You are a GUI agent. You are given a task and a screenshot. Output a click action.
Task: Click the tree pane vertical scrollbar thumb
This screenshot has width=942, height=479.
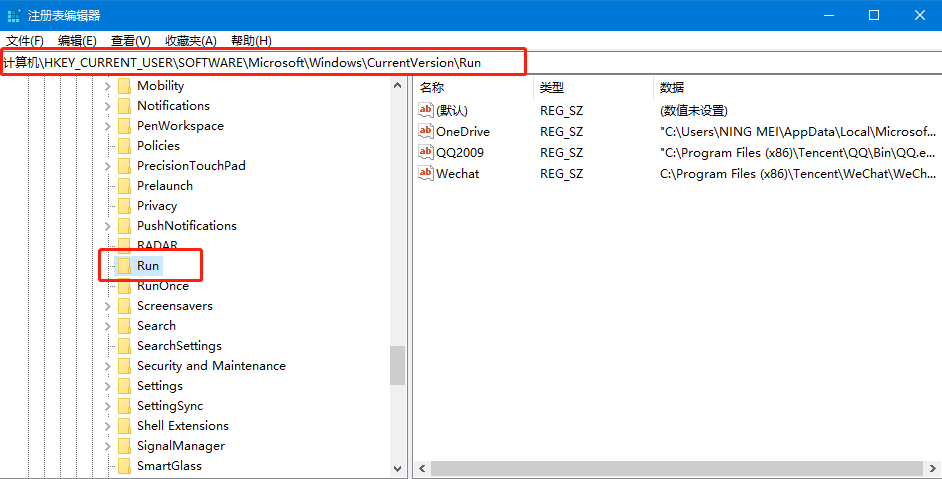point(397,365)
